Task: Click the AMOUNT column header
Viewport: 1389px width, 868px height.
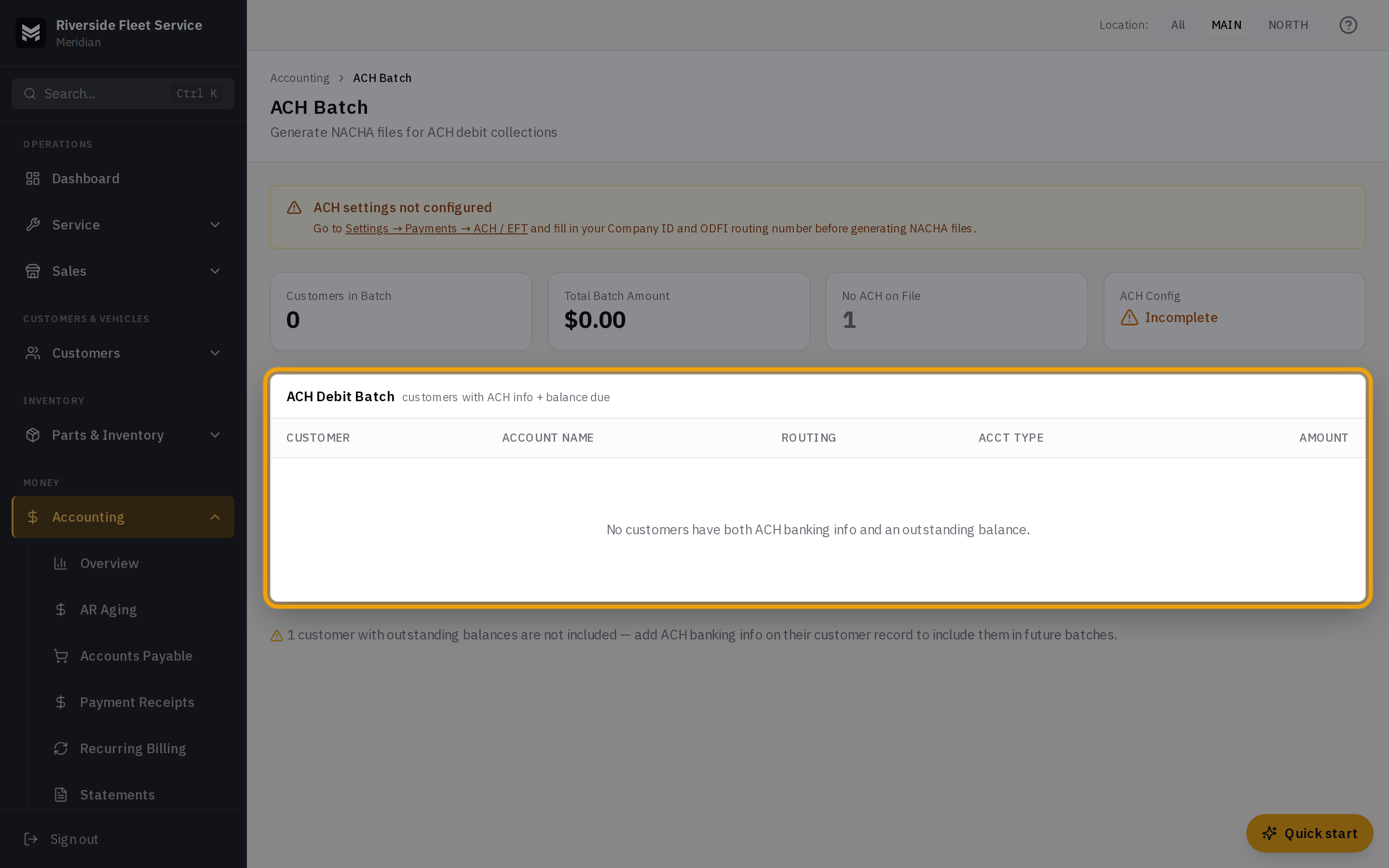Action: [1323, 438]
